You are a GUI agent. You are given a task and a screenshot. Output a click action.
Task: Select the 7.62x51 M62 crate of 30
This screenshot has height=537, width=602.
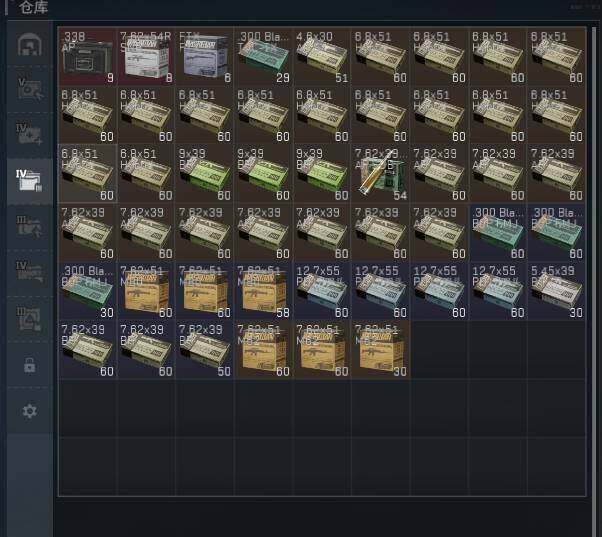pyautogui.click(x=381, y=350)
